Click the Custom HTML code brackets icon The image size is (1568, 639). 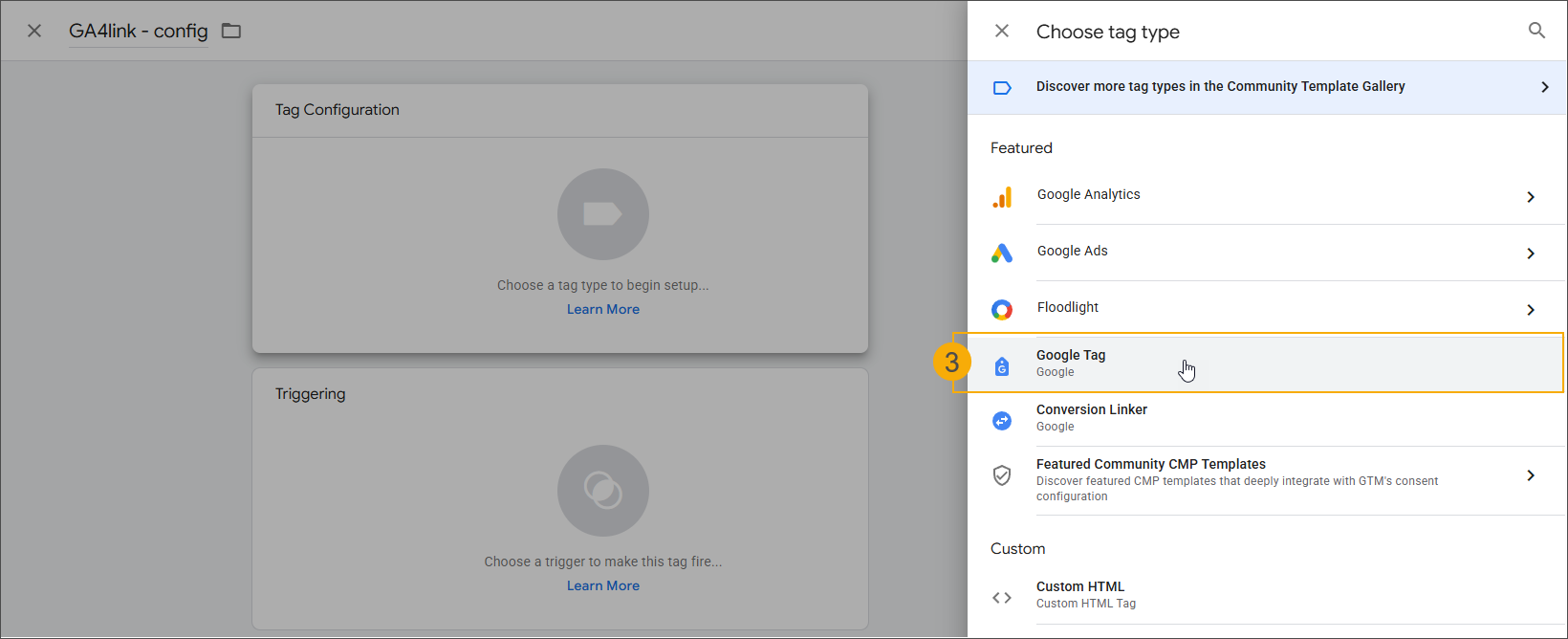pos(1002,598)
